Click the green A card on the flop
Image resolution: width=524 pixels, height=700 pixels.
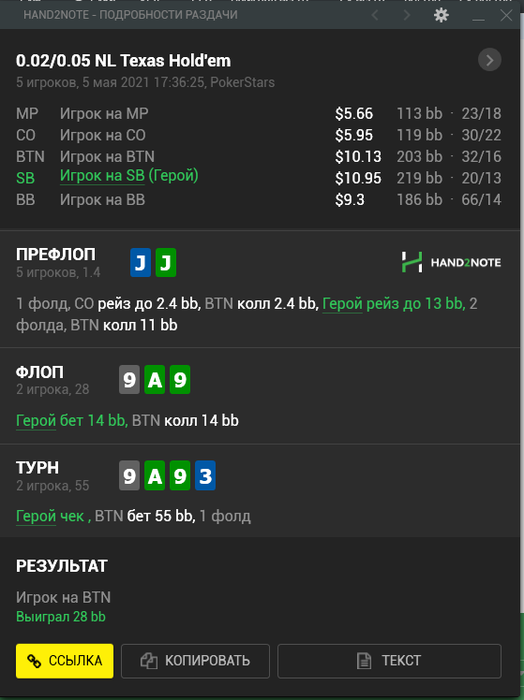click(154, 379)
